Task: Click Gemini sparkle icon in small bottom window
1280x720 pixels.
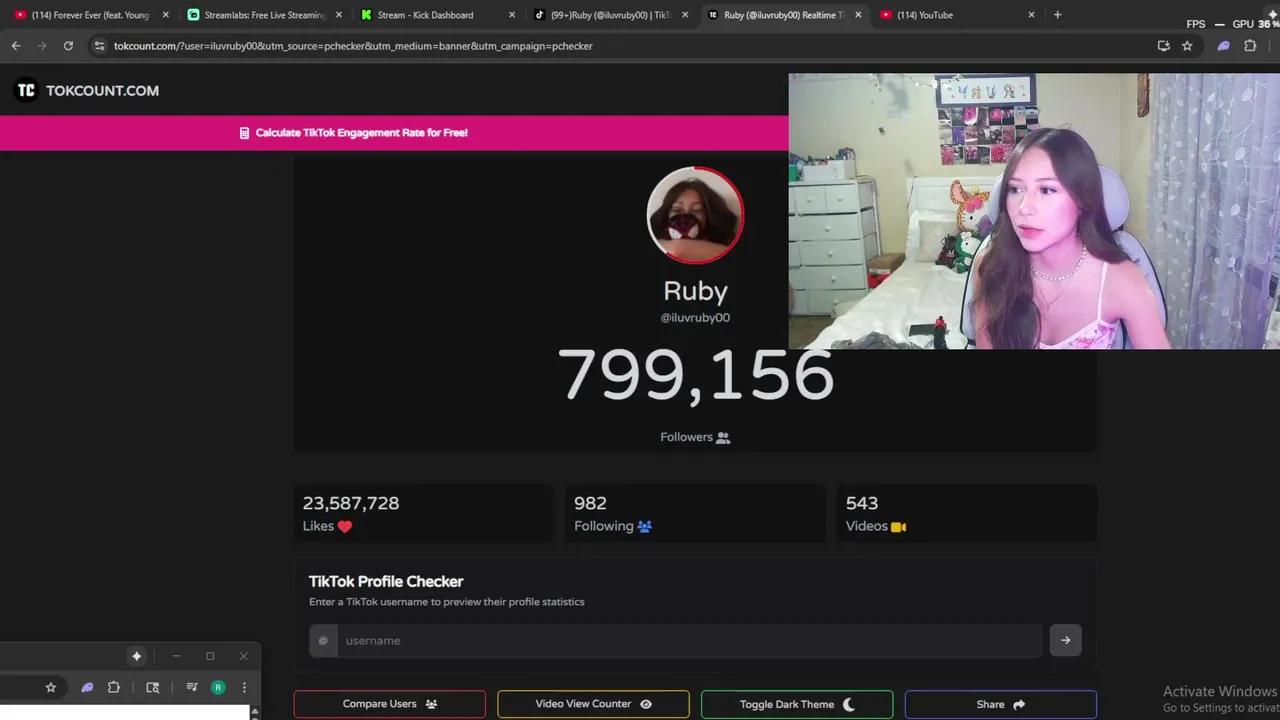Action: click(137, 656)
